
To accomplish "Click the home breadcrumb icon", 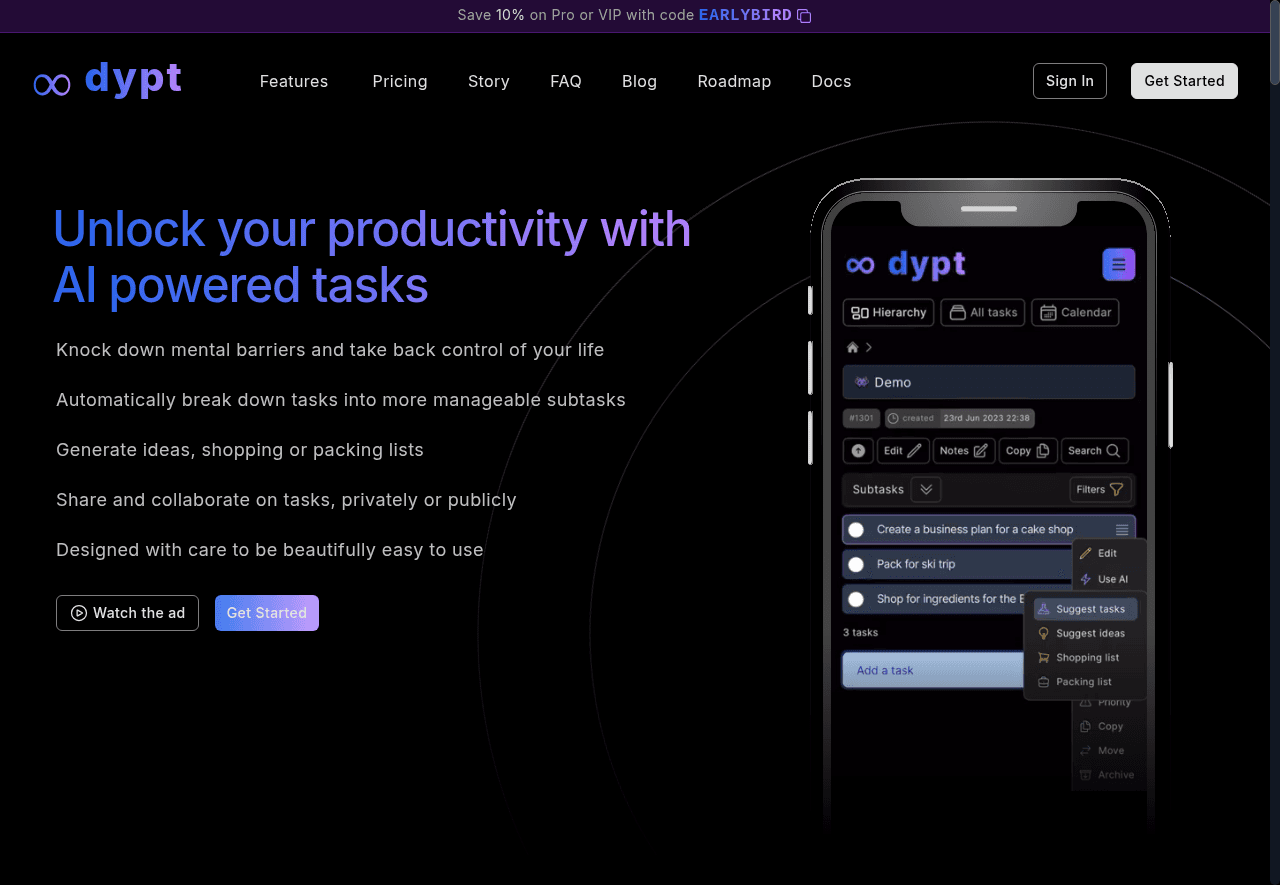I will (x=853, y=347).
